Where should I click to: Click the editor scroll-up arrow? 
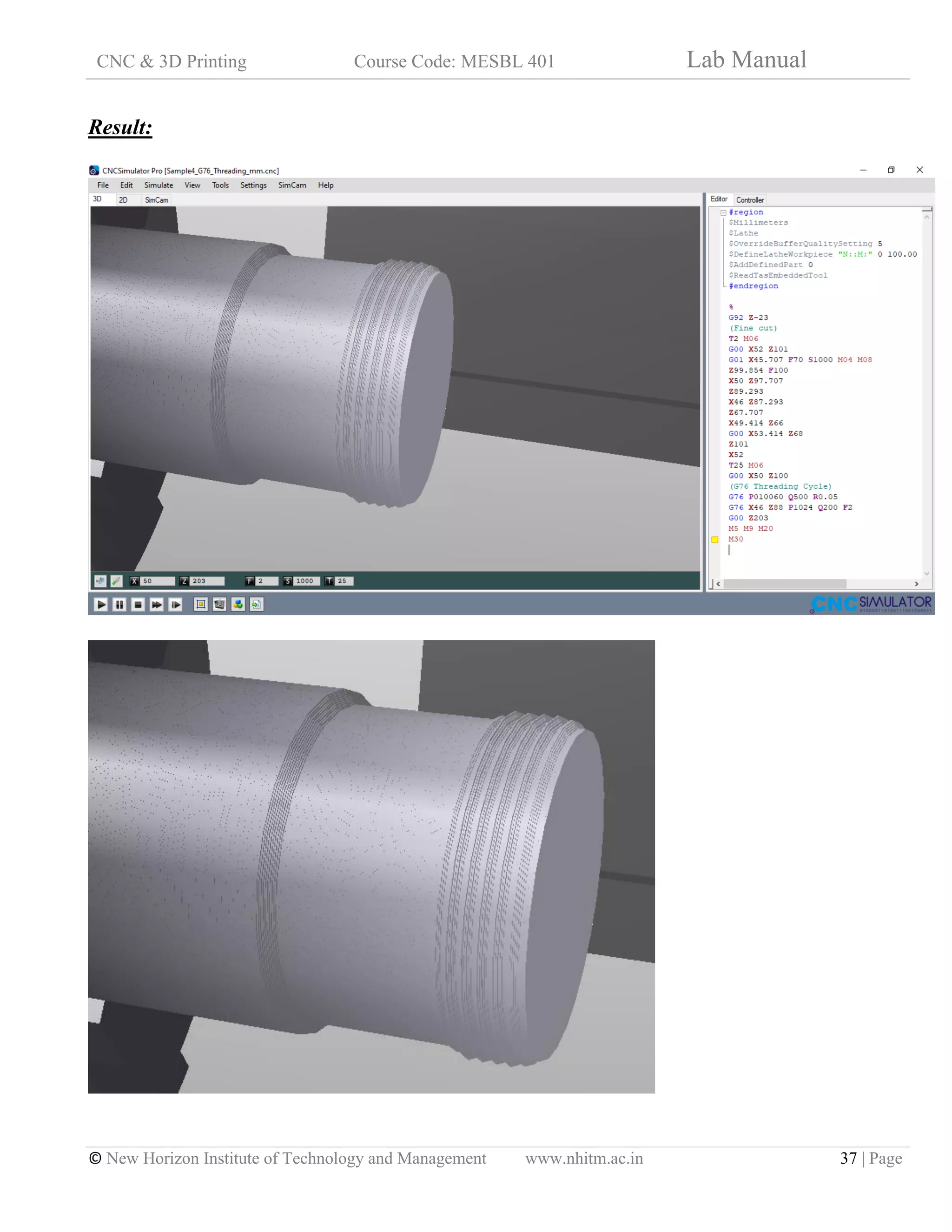926,217
